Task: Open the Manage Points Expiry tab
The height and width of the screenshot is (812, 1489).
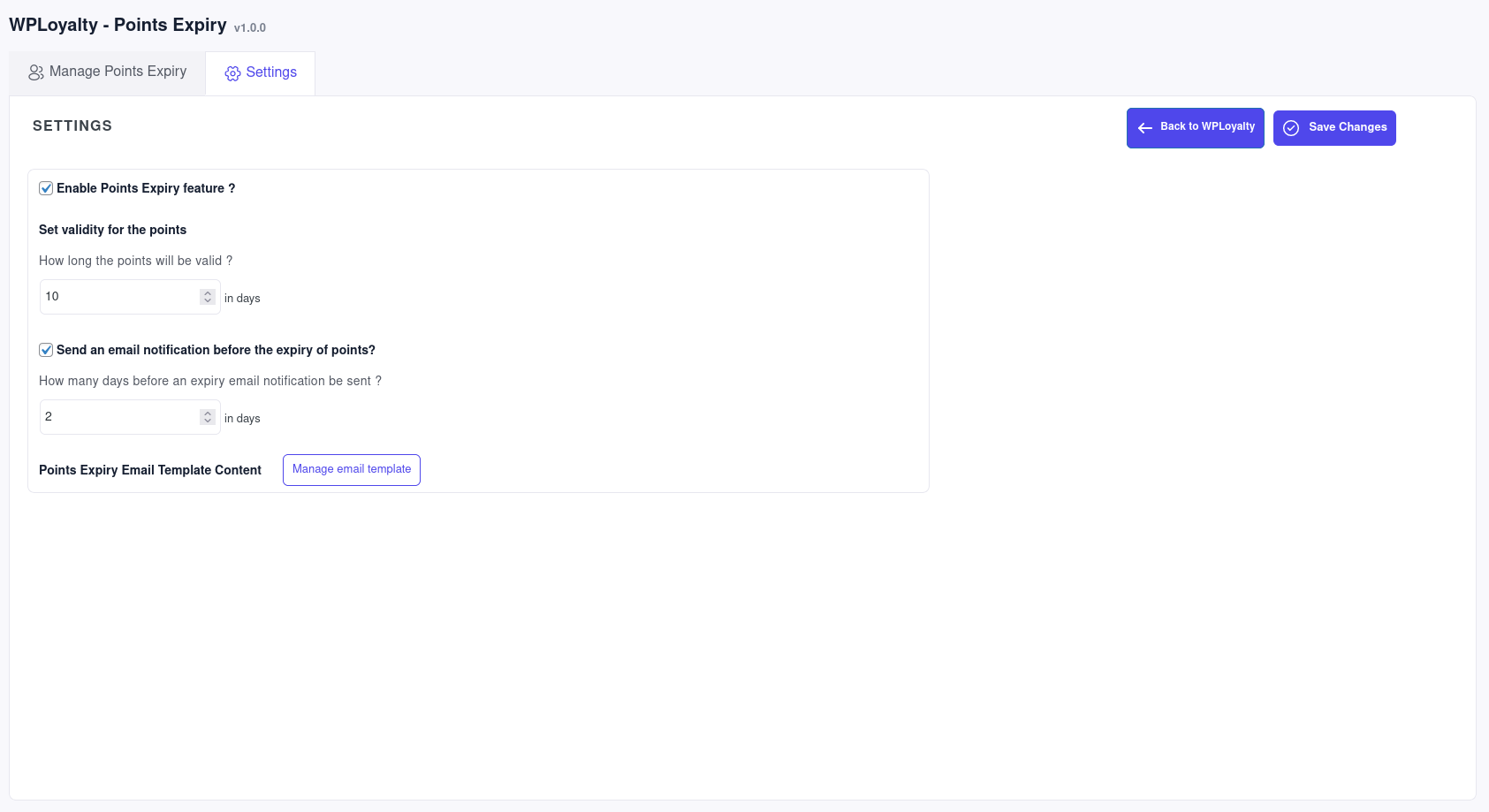Action: pyautogui.click(x=108, y=72)
